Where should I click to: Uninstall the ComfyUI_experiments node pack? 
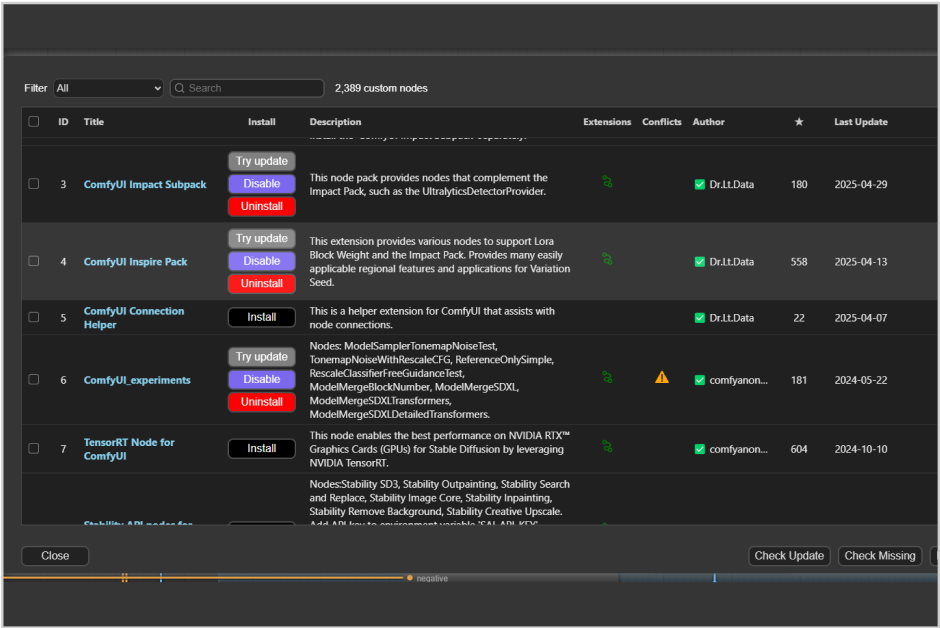pos(262,402)
